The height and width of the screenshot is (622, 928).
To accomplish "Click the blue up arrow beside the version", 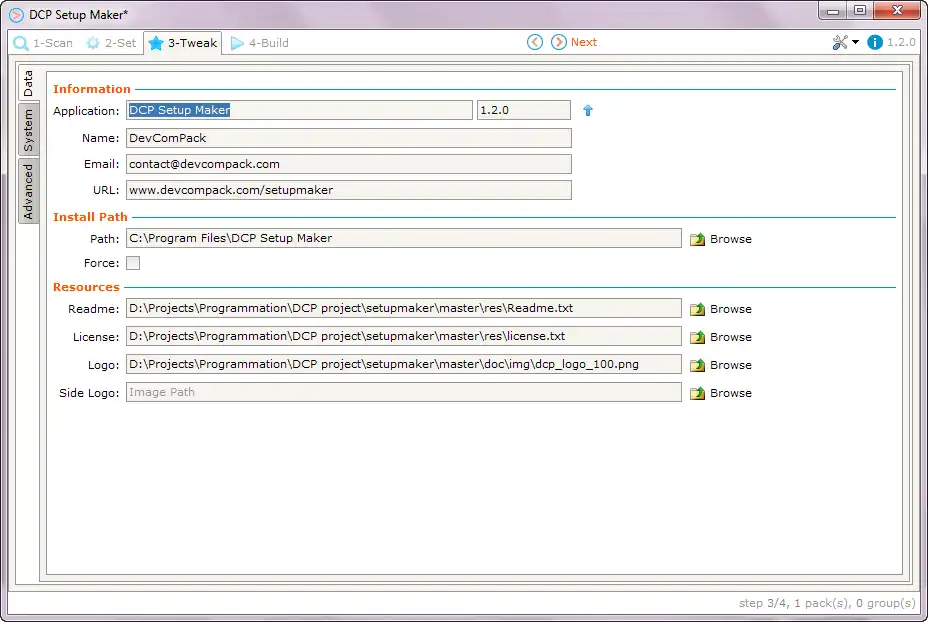I will coord(588,110).
